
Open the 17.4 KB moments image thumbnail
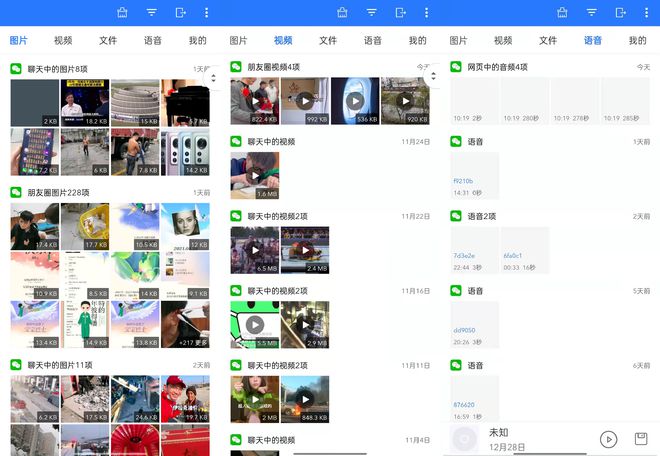pyautogui.click(x=35, y=227)
